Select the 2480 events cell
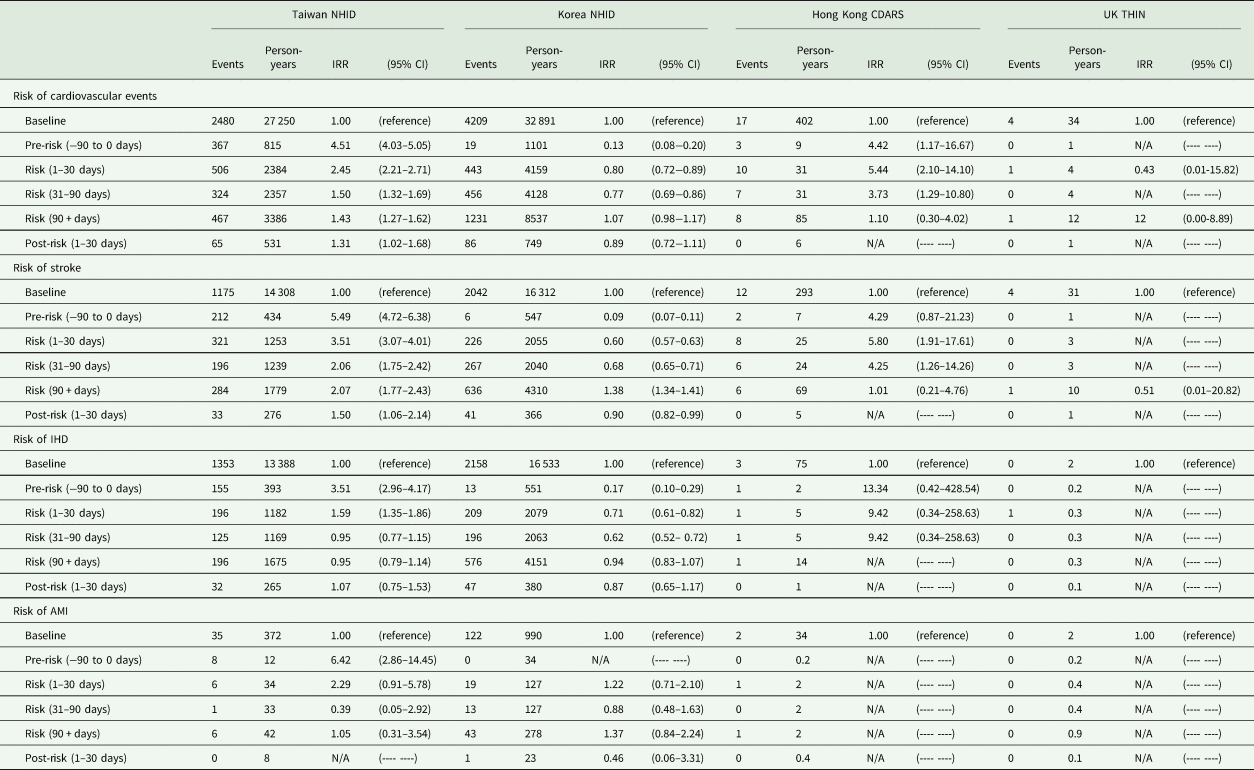 tap(228, 121)
